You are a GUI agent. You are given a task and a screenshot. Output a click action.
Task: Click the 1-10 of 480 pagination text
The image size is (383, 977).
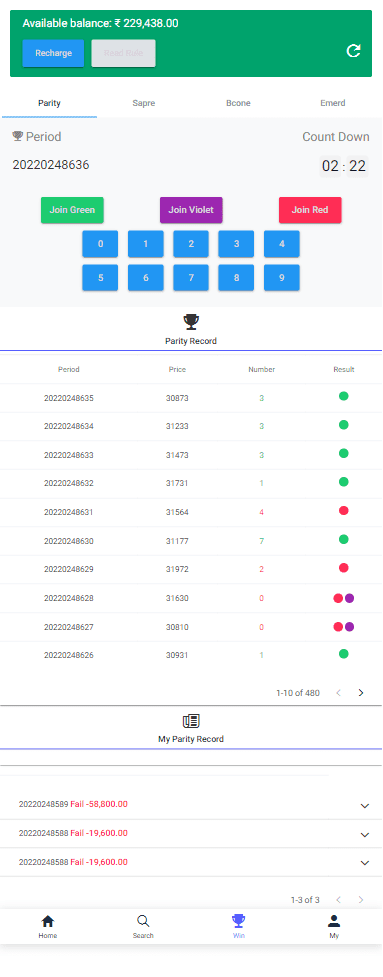298,693
